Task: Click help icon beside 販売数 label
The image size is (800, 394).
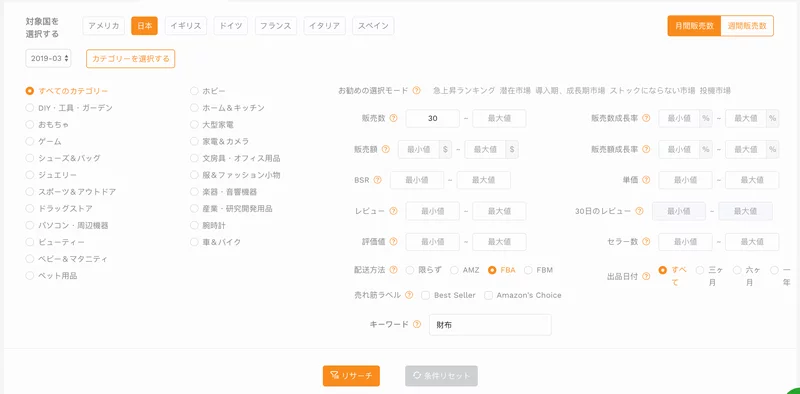Action: click(393, 118)
